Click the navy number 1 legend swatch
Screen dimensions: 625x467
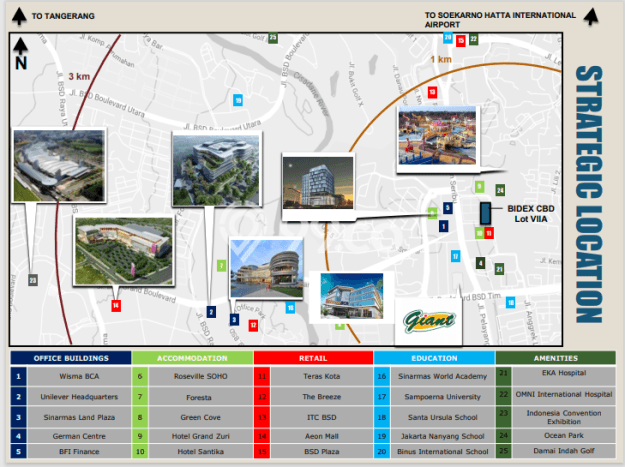coord(18,376)
